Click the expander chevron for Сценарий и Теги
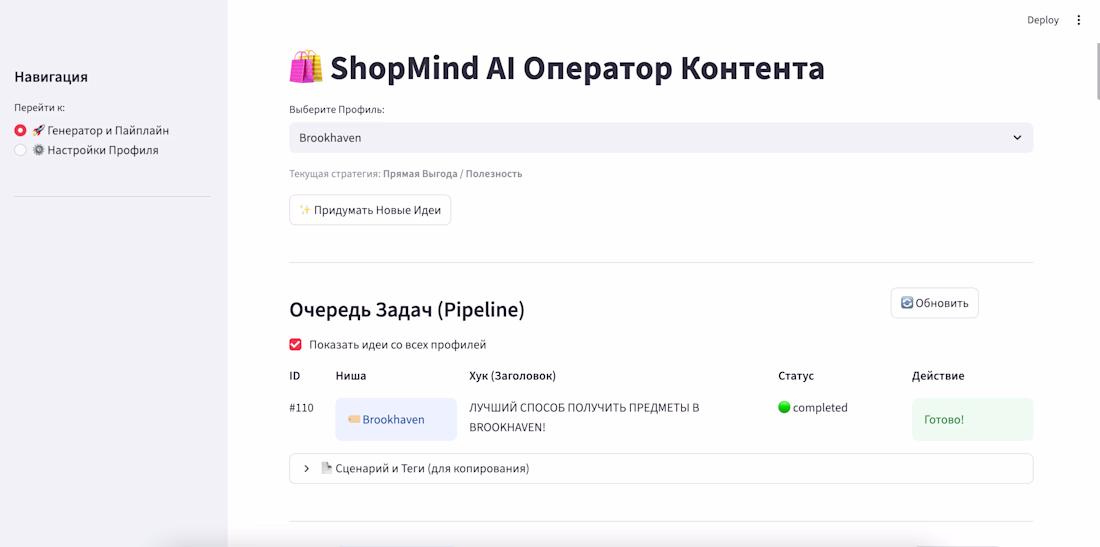 coord(307,468)
